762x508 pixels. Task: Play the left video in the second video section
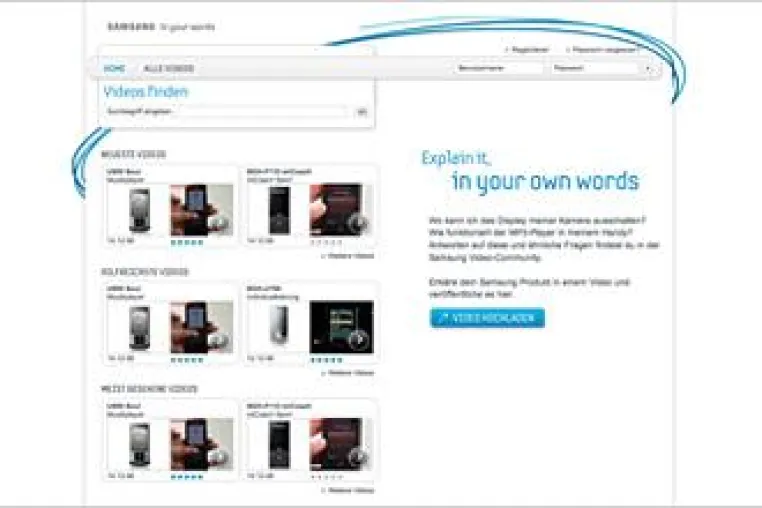click(202, 327)
